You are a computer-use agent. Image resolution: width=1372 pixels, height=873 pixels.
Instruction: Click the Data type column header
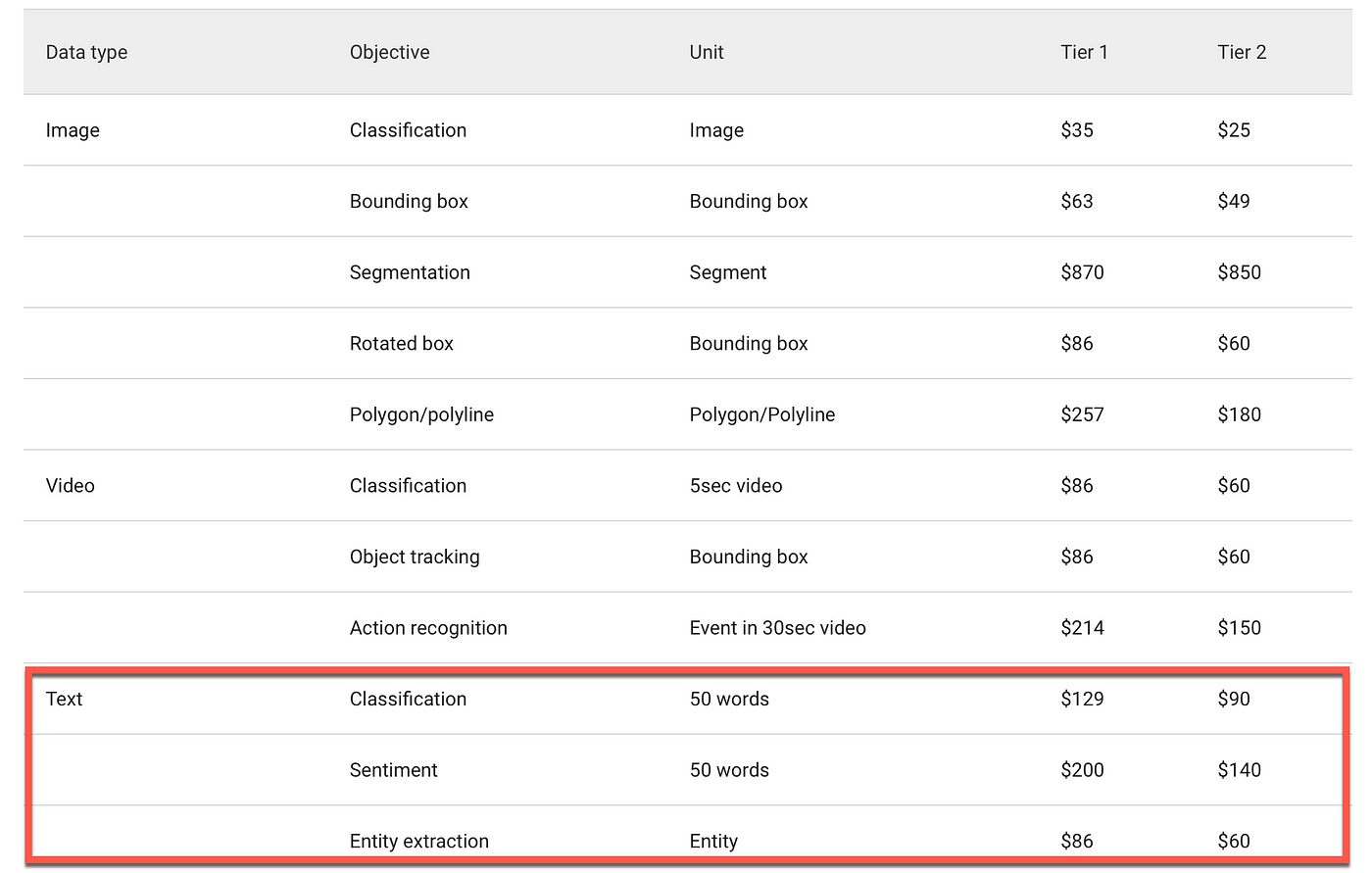point(86,52)
